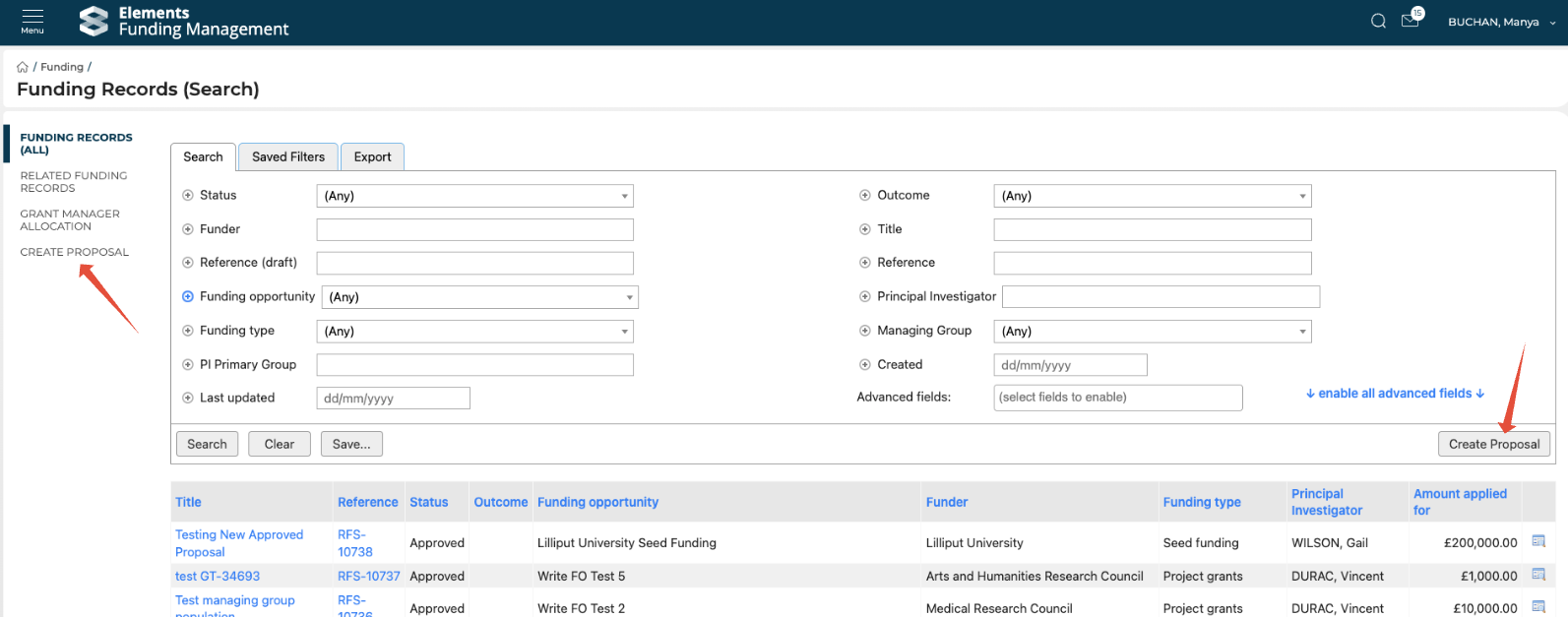Click enable all advanced fields link
1568x617 pixels.
(x=1395, y=394)
